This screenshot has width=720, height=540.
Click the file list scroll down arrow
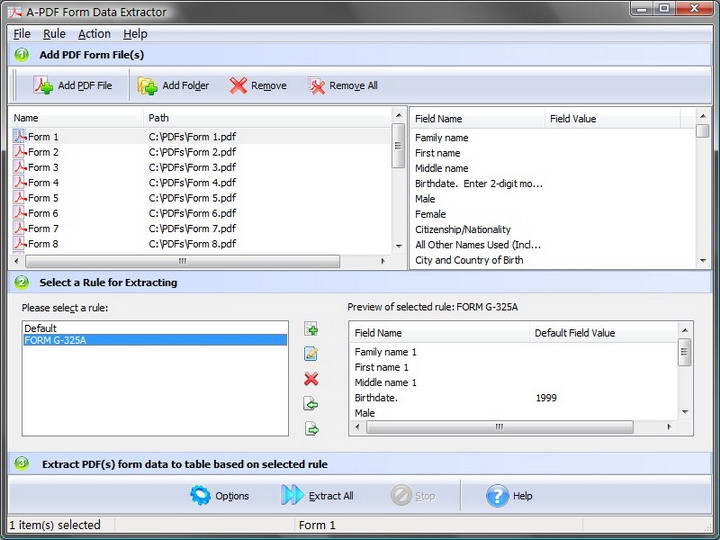[x=398, y=246]
